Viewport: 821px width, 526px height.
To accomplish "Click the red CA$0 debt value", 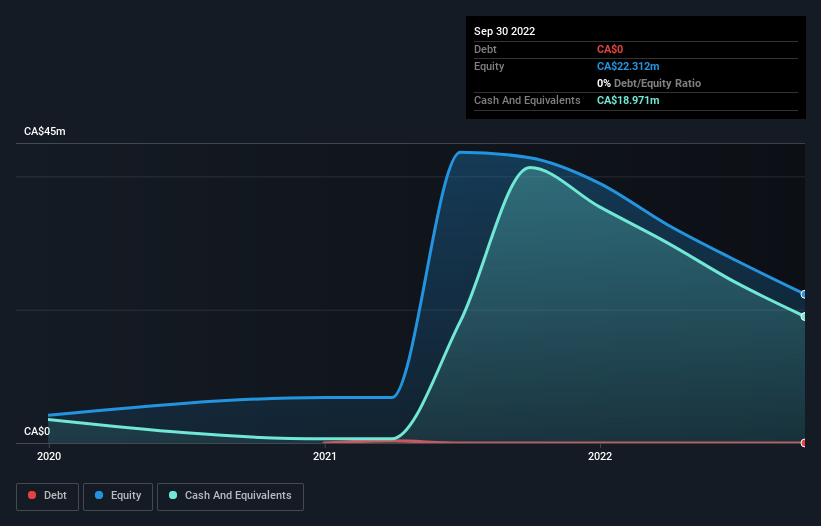I will (610, 49).
